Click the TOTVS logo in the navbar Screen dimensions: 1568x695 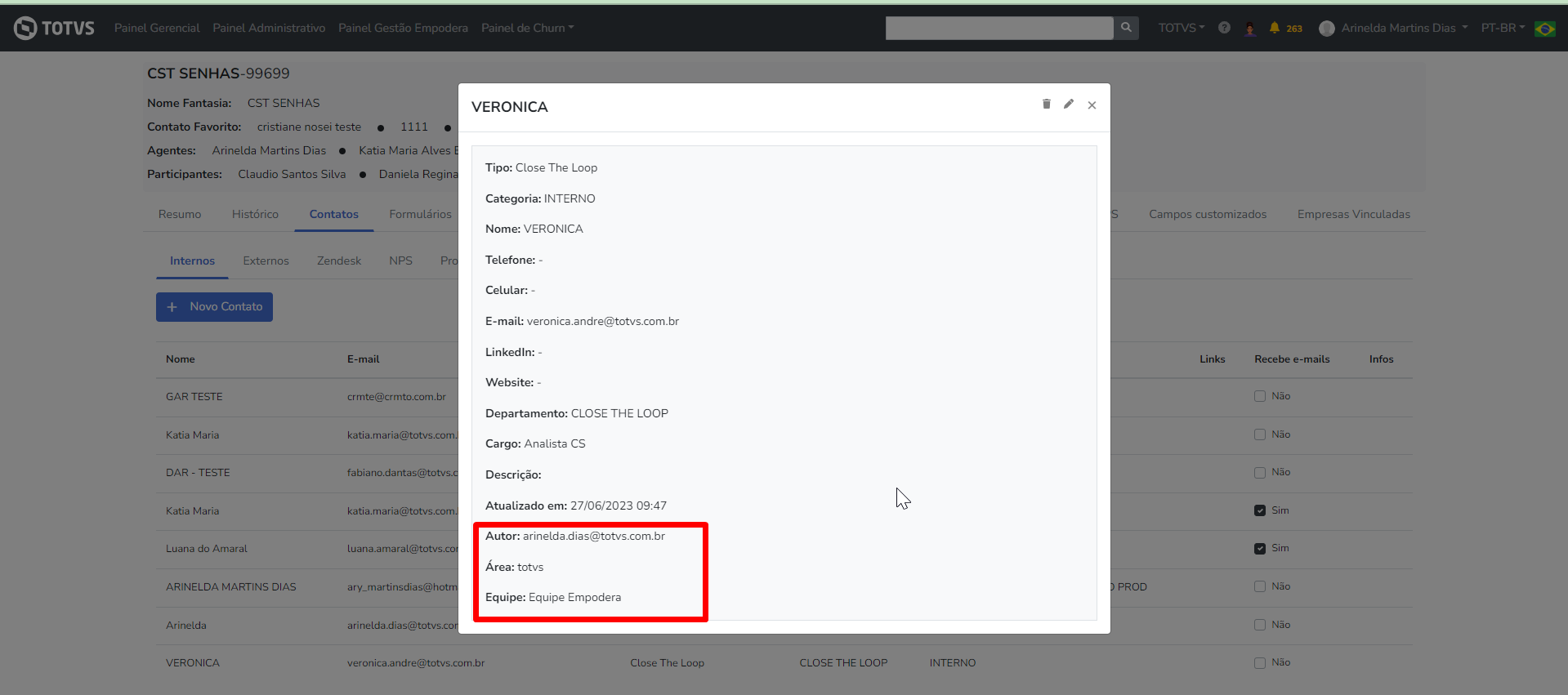click(x=54, y=28)
